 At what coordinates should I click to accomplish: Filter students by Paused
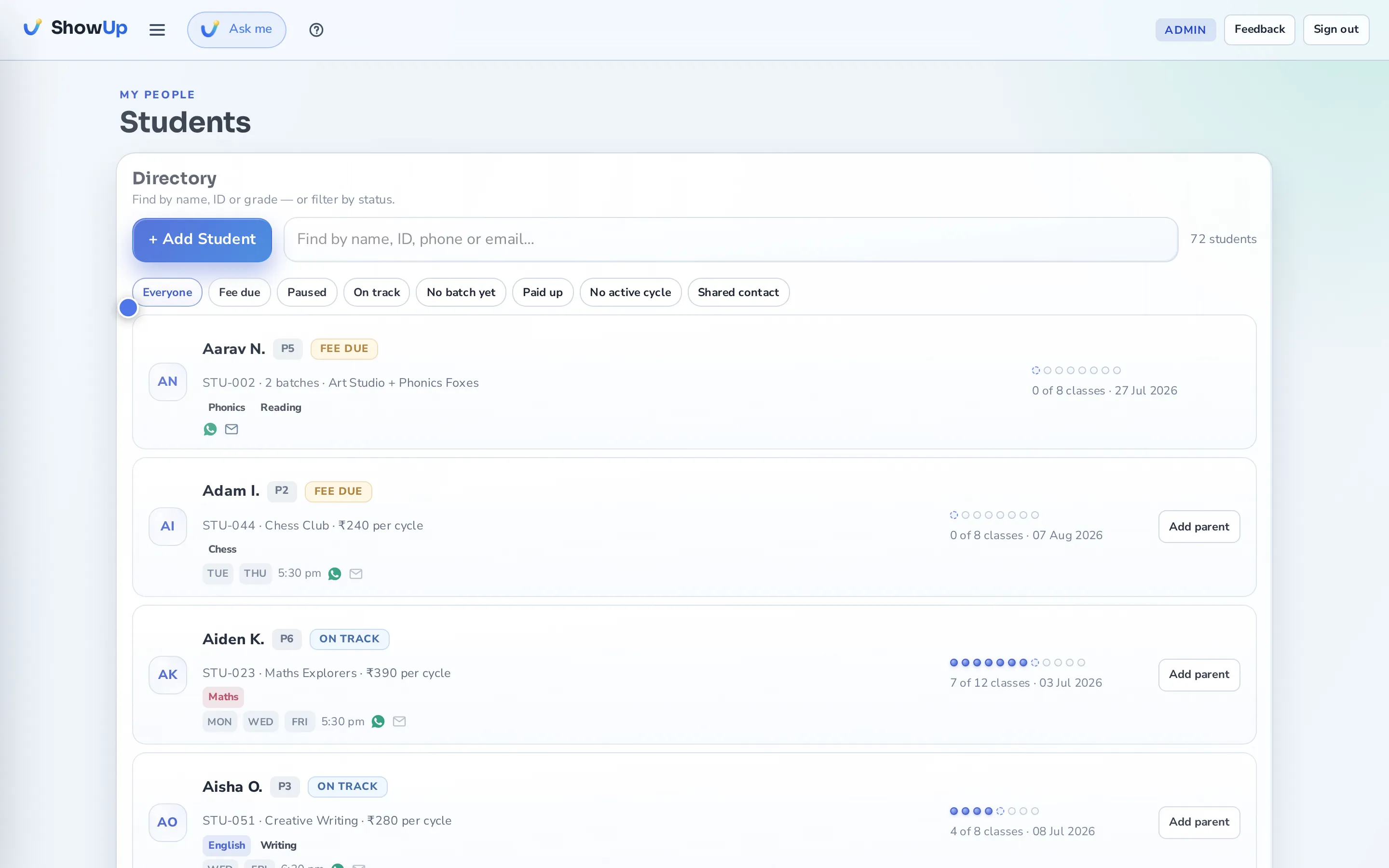(307, 292)
